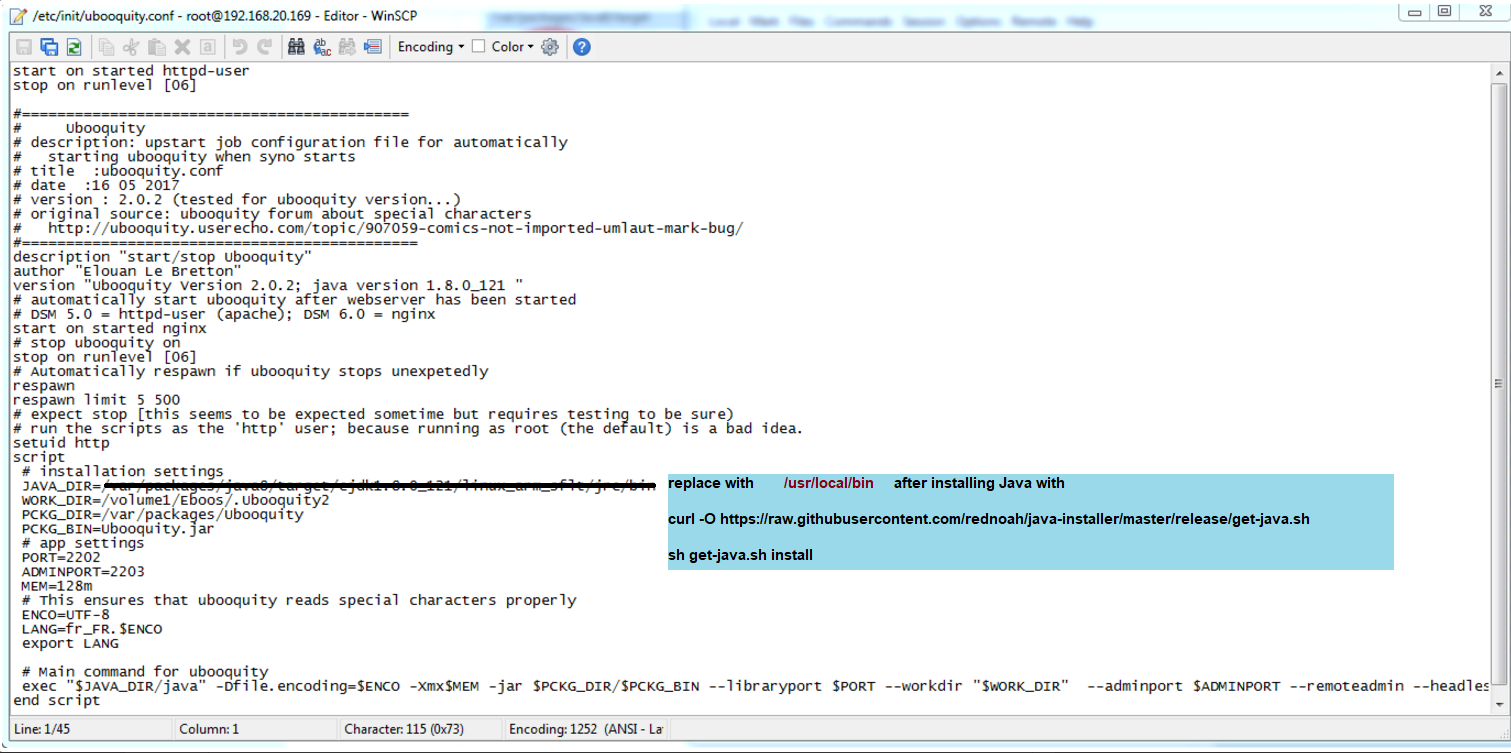Click the vertical scrollbar up arrow
Viewport: 1511px width, 753px height.
(x=1501, y=75)
